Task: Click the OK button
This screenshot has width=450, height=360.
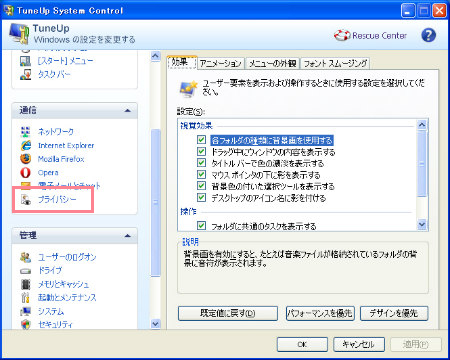Action: click(302, 344)
